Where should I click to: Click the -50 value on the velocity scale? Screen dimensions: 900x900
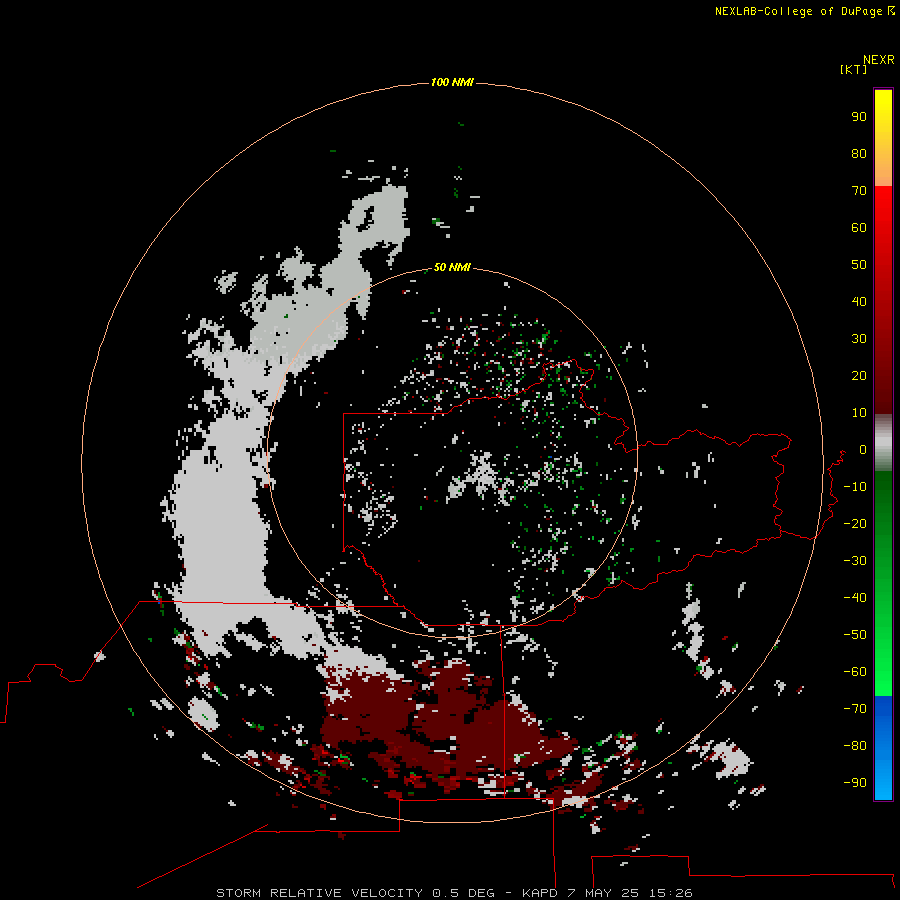[x=855, y=635]
